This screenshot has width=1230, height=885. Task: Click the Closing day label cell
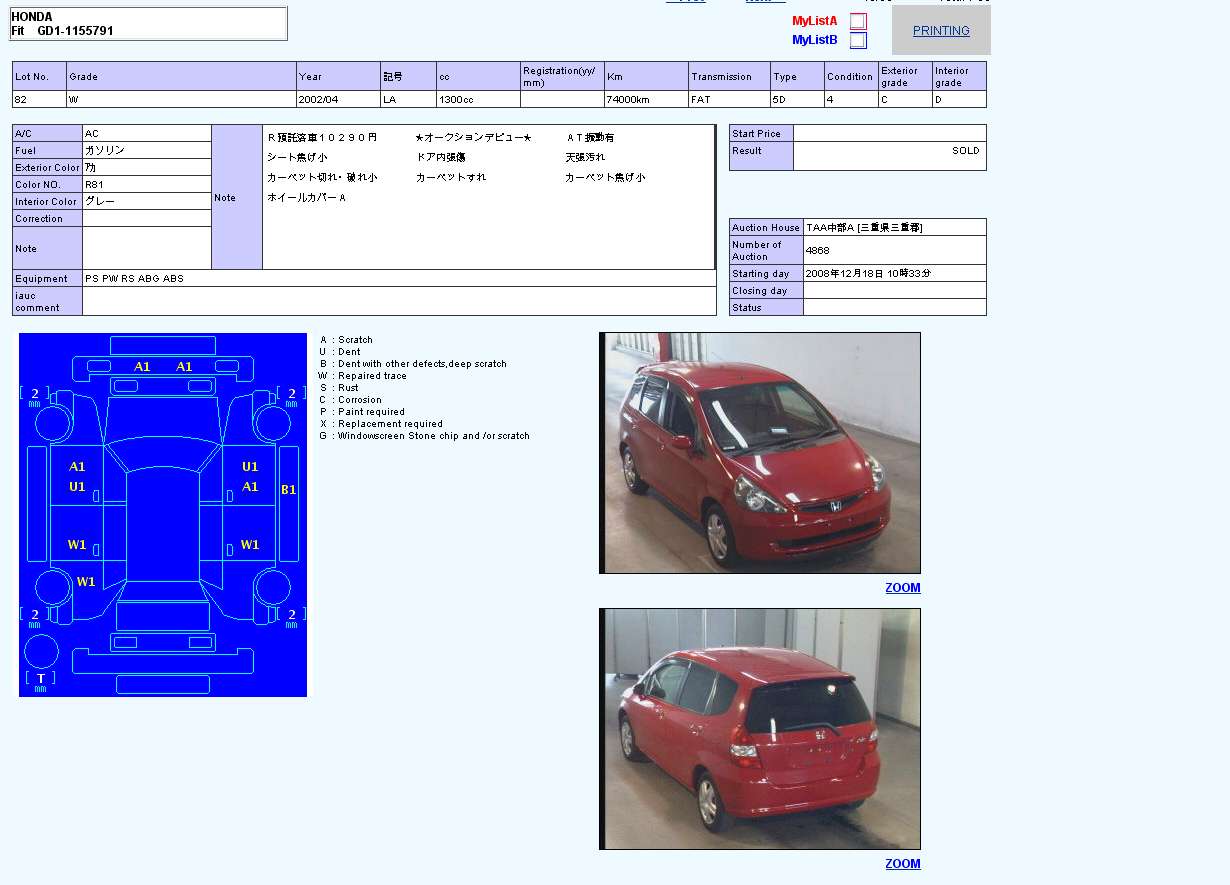[x=766, y=291]
